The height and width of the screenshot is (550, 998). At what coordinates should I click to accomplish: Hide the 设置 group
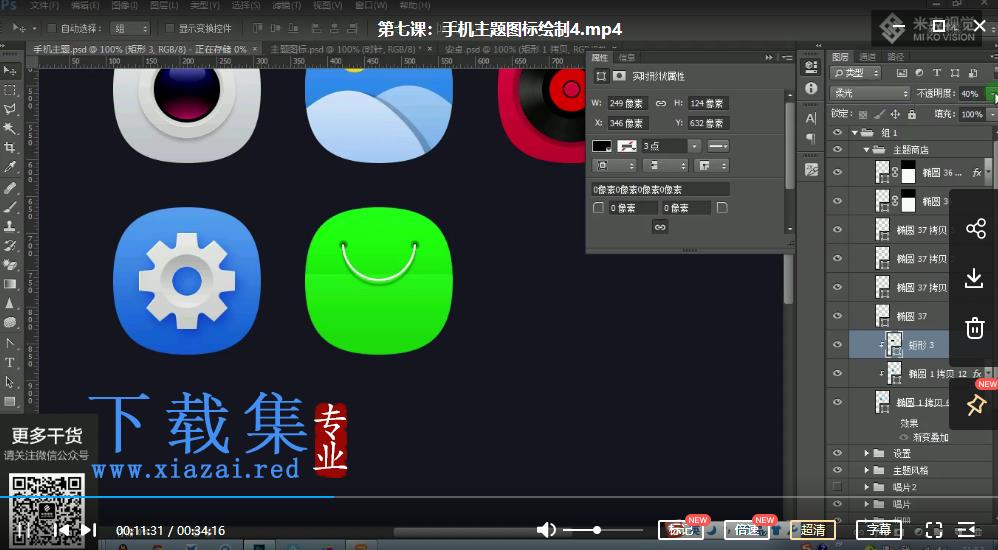point(838,453)
